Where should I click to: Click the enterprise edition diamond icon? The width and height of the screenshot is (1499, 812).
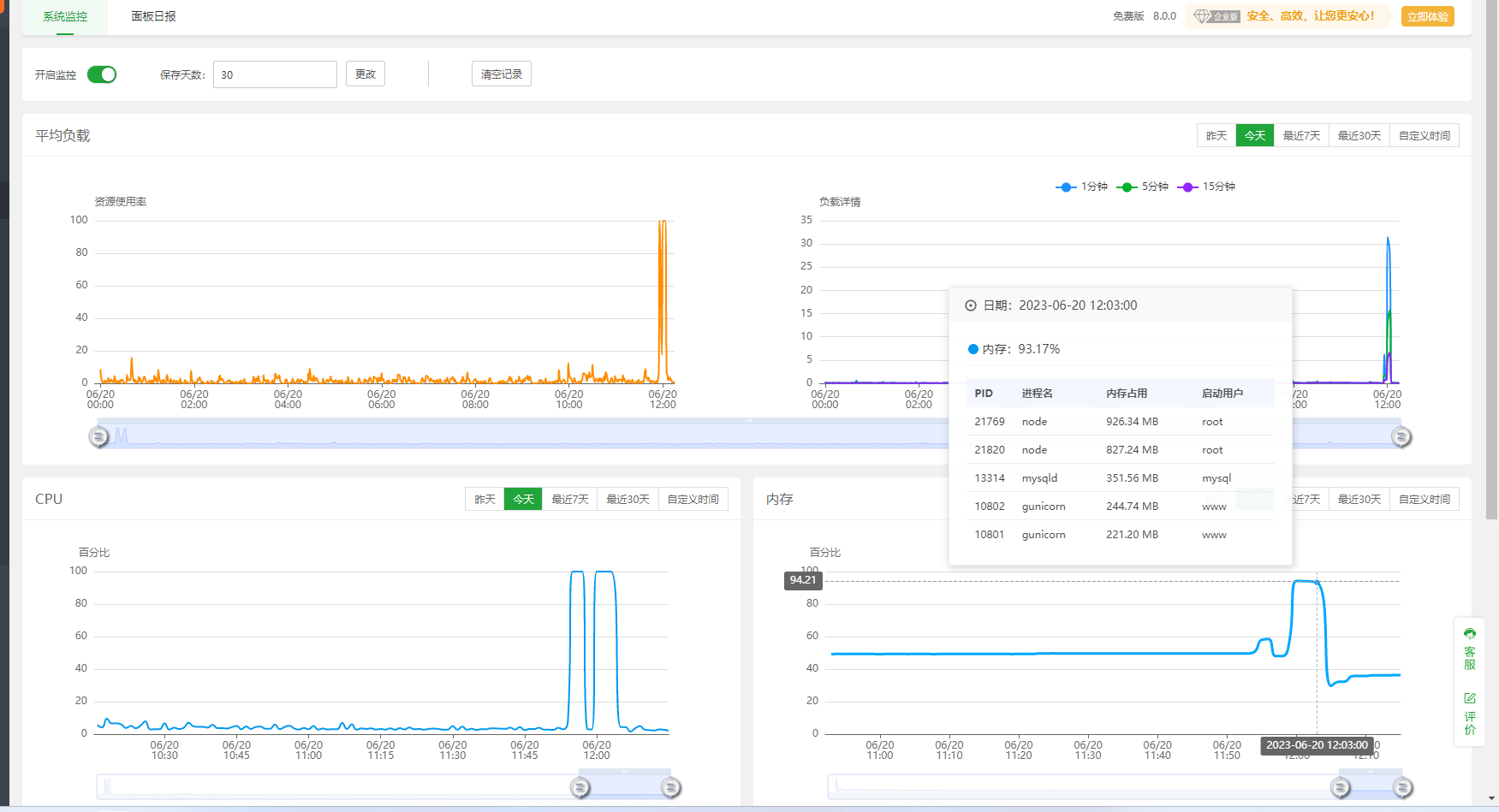coord(1203,16)
